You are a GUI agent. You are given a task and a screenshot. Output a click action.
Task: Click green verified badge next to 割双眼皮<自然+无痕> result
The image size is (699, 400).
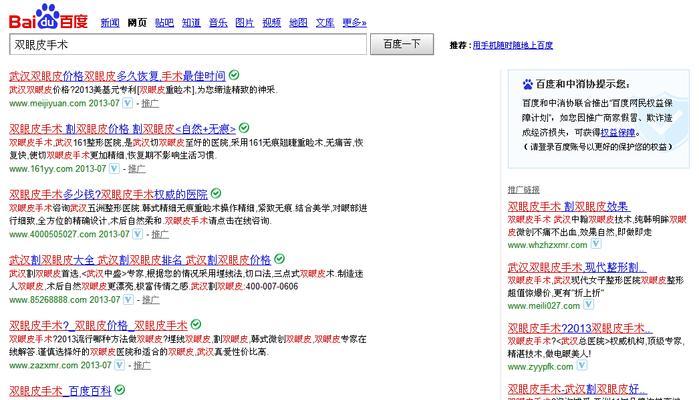coord(244,128)
